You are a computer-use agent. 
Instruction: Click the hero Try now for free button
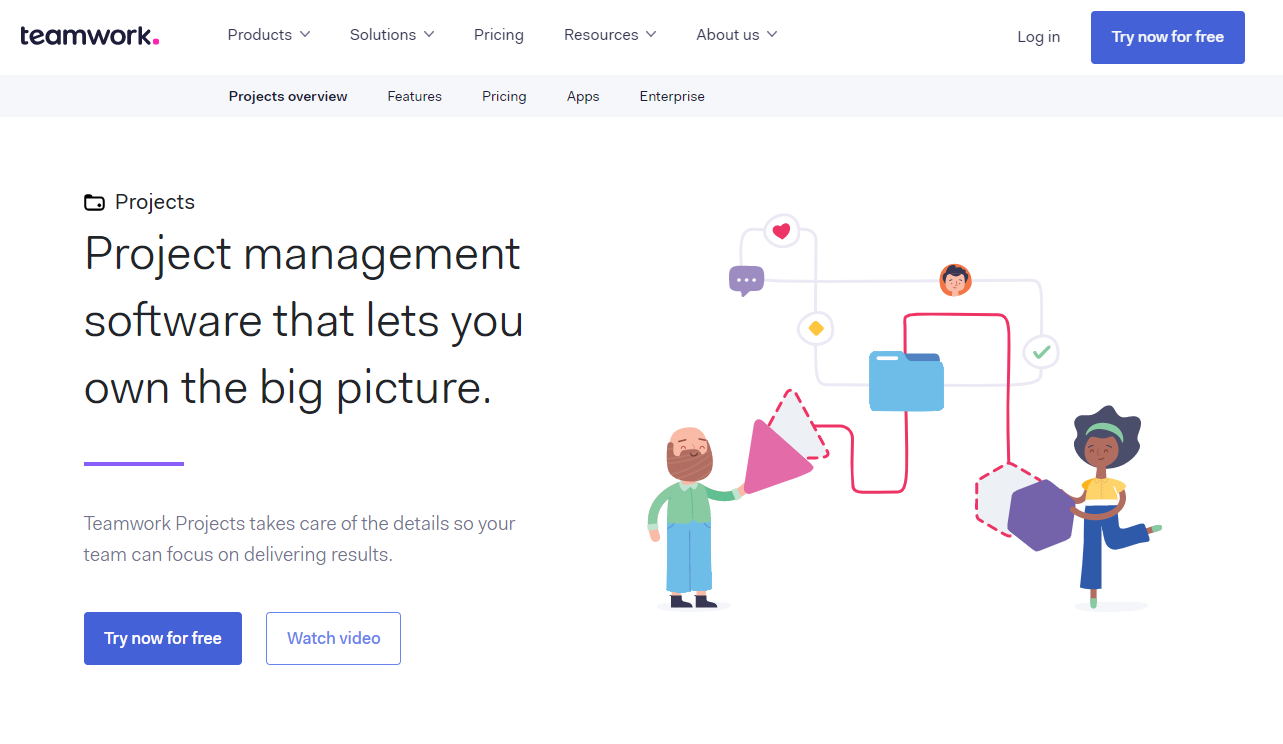click(x=163, y=638)
